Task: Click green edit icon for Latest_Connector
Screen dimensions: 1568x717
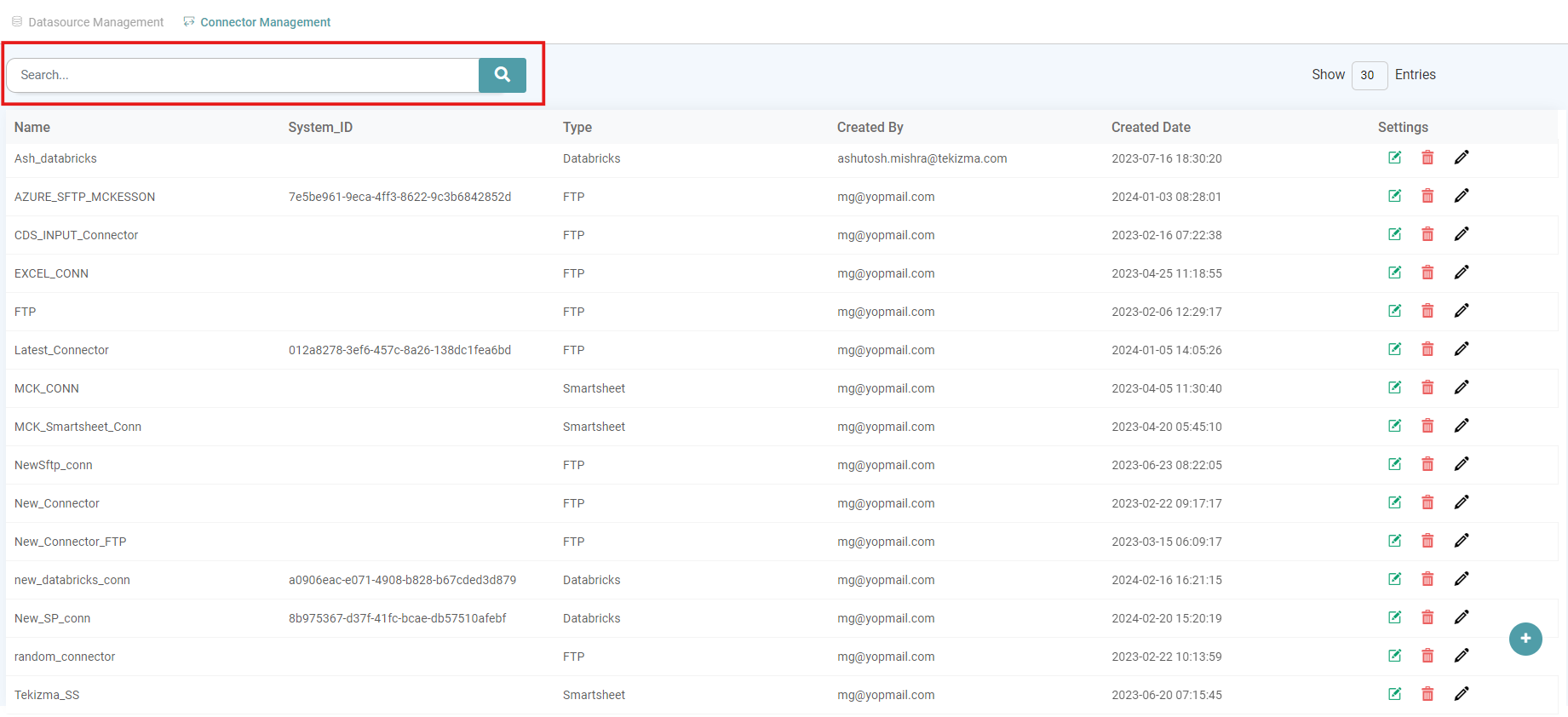Action: 1394,349
